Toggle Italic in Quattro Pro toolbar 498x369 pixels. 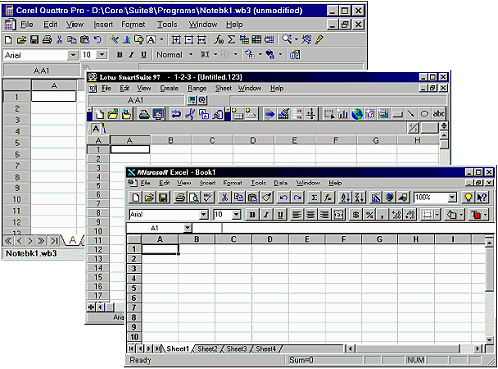coord(131,55)
